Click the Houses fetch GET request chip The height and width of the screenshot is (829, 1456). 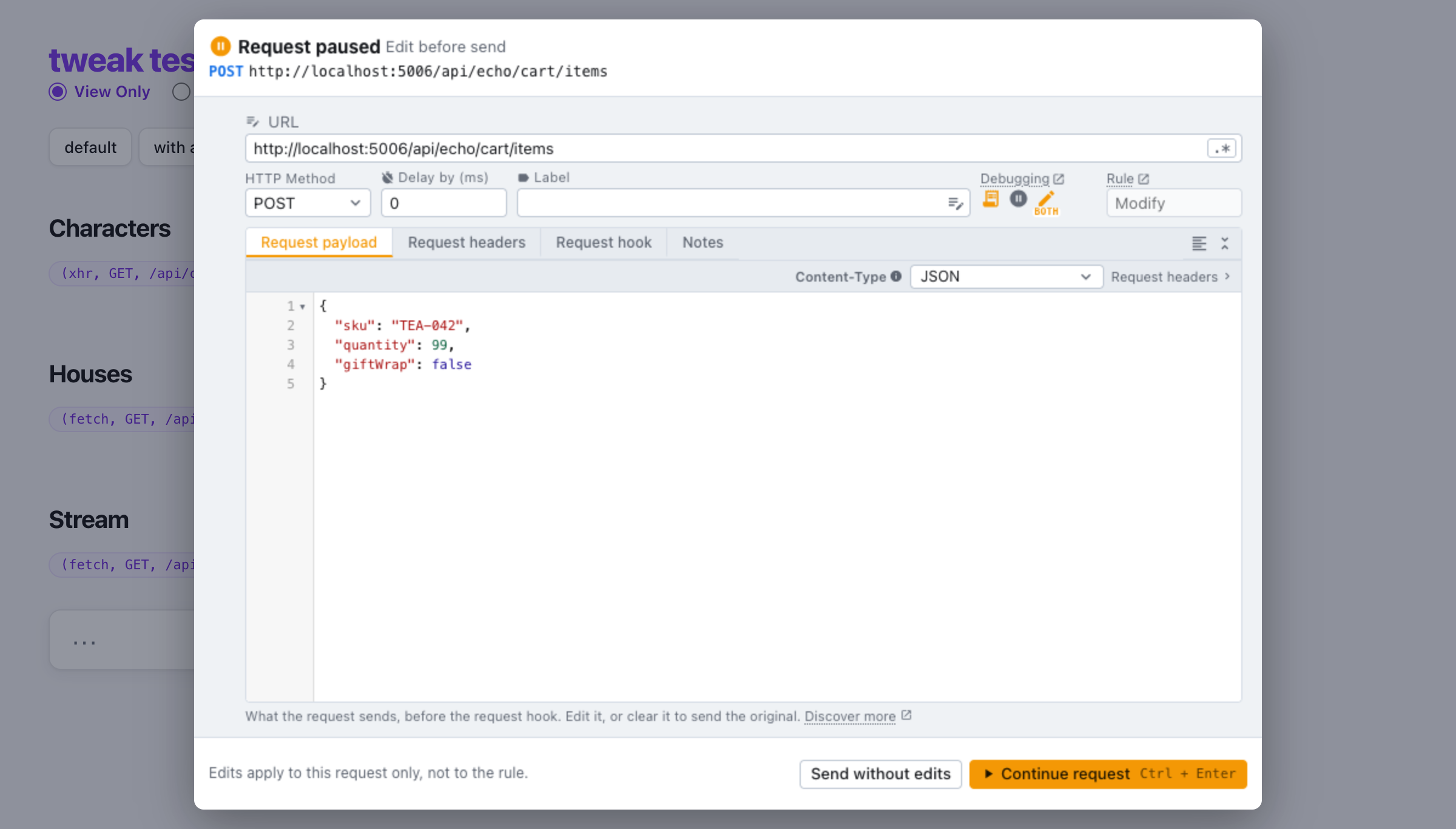[x=122, y=419]
